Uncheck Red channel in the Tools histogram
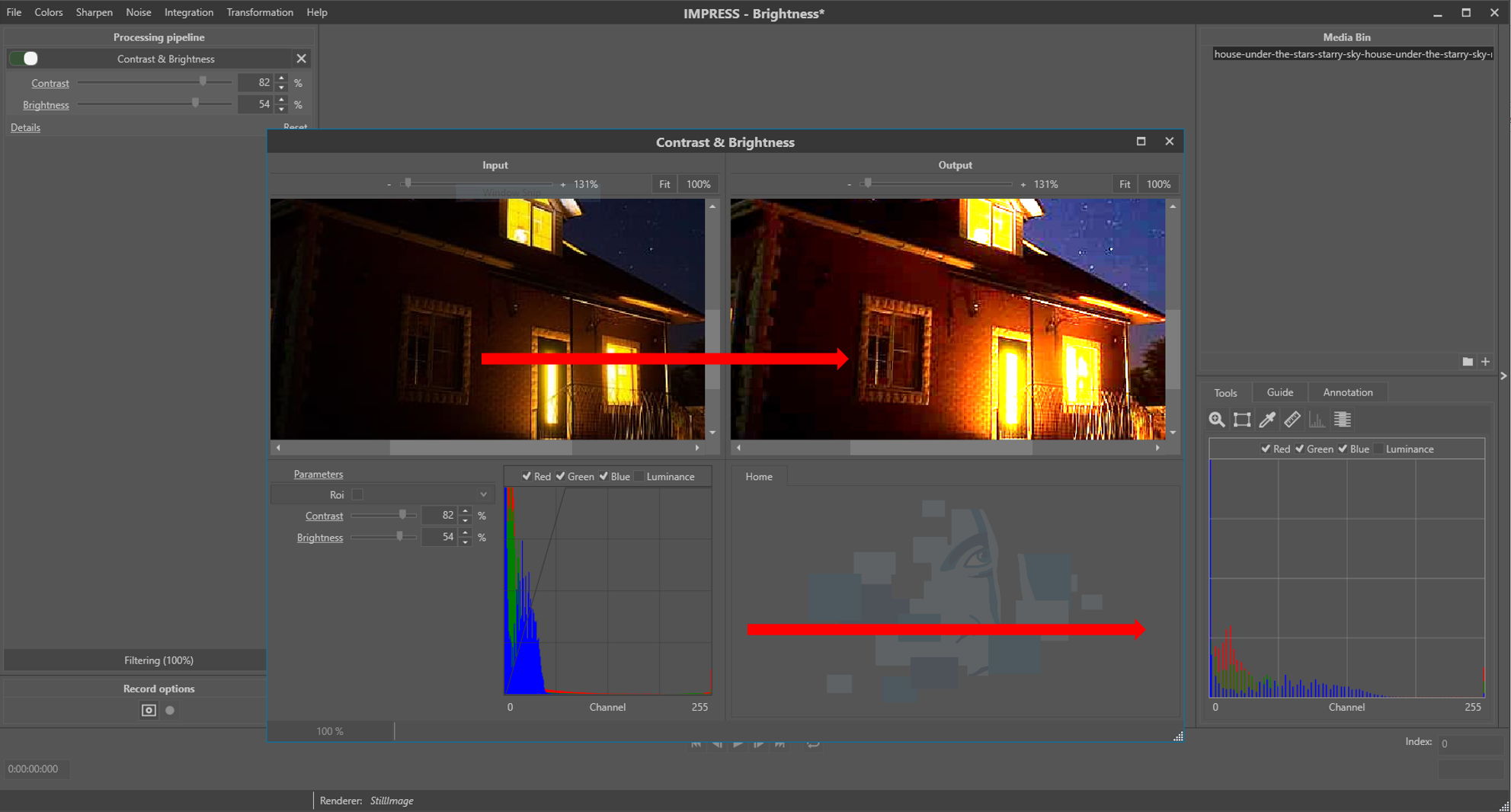The height and width of the screenshot is (812, 1511). tap(1266, 449)
